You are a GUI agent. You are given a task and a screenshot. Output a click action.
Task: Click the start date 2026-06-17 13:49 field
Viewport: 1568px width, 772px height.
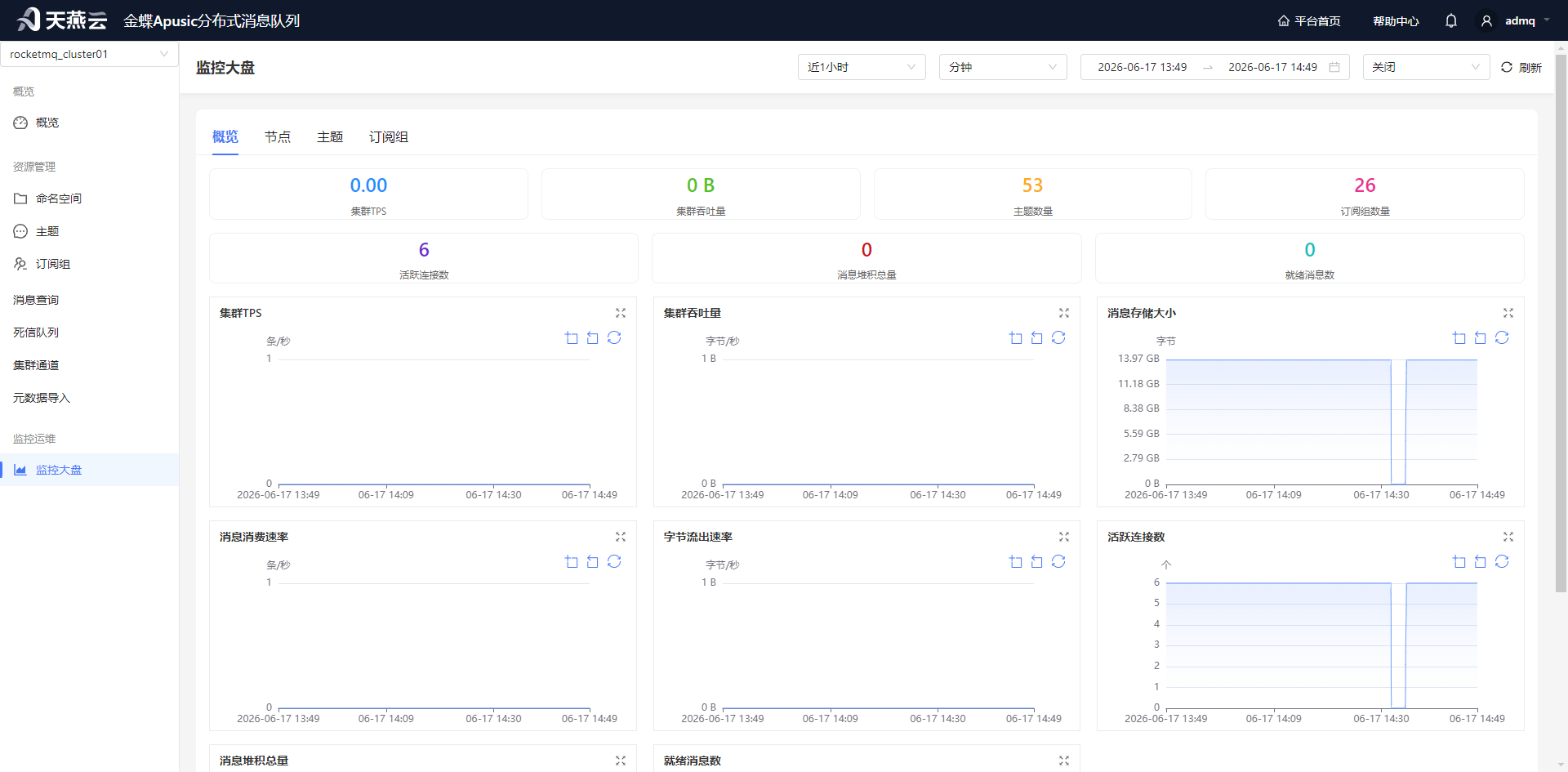[x=1142, y=67]
